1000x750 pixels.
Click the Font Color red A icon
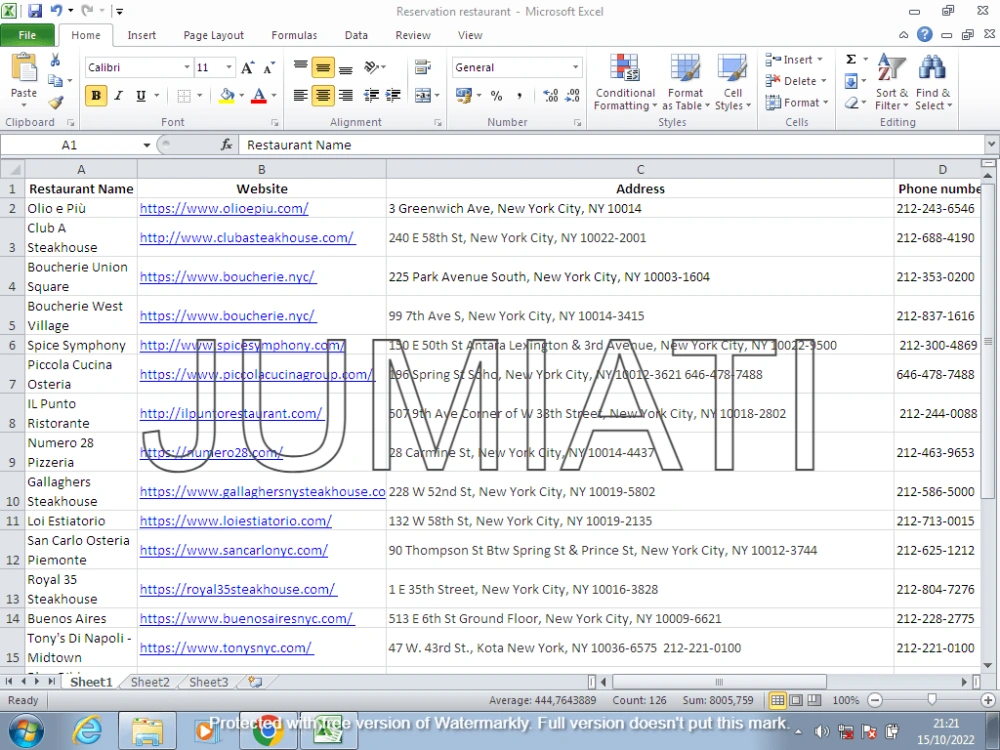click(x=258, y=96)
